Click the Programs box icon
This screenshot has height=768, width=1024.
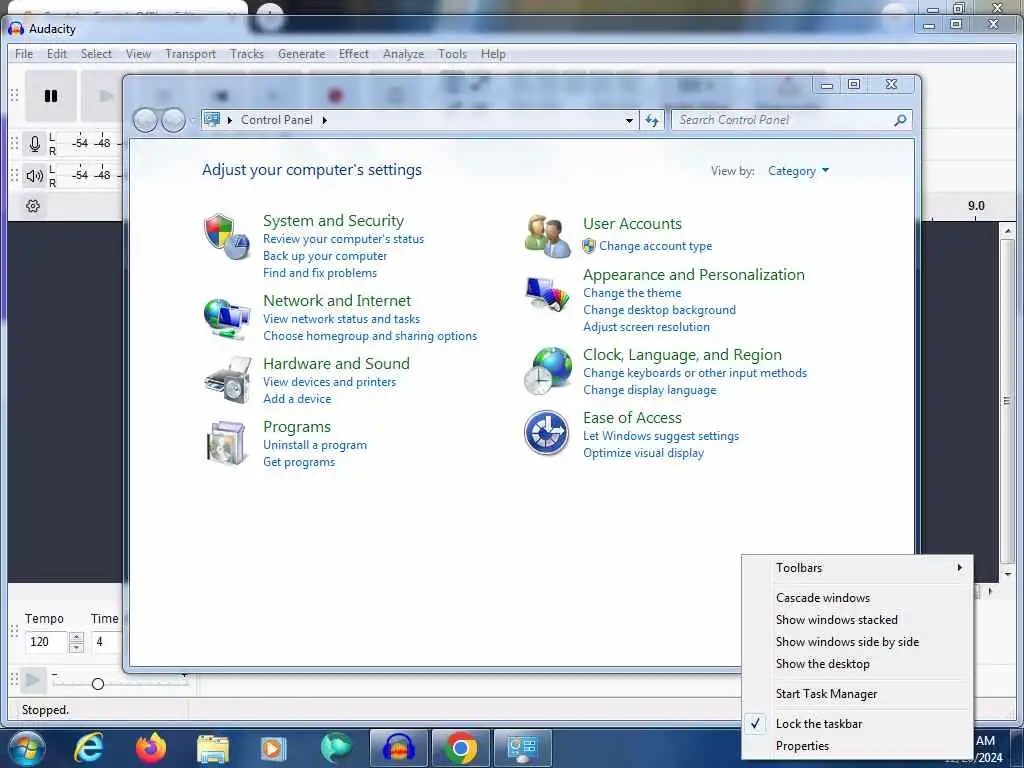point(227,443)
